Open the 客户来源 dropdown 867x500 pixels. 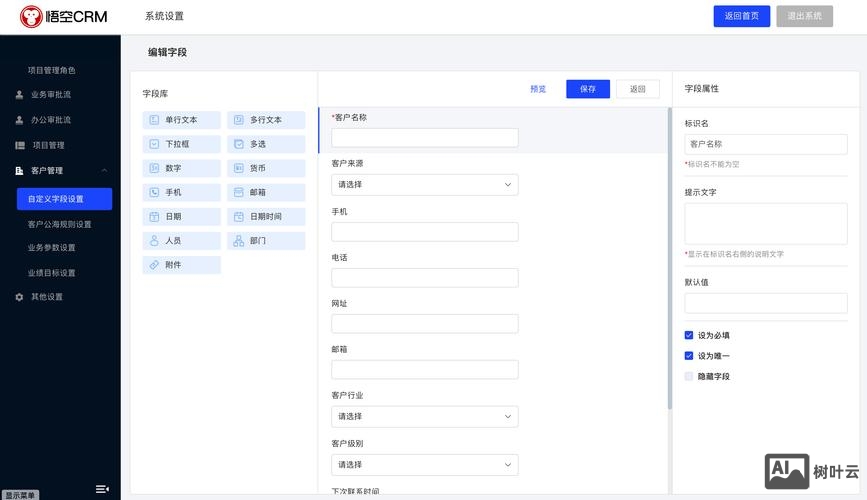coord(425,185)
